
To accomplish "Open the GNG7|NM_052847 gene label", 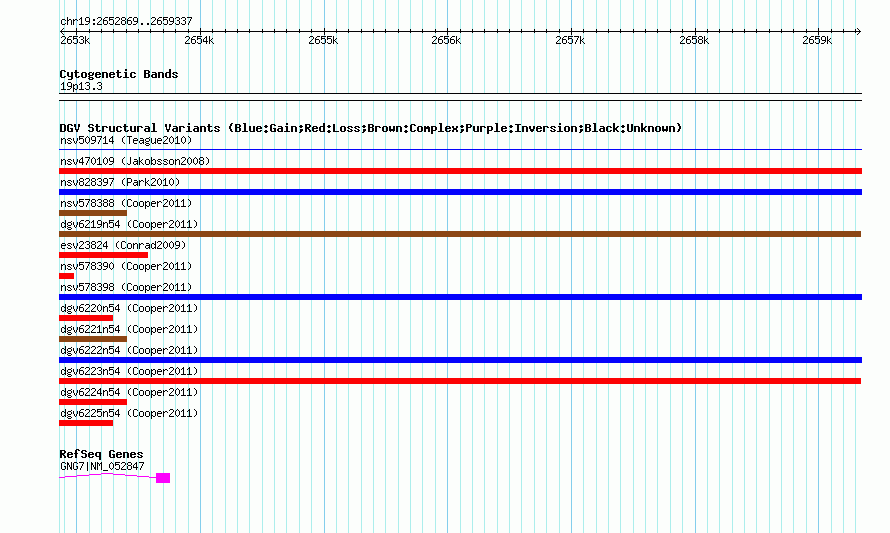I will [x=102, y=466].
